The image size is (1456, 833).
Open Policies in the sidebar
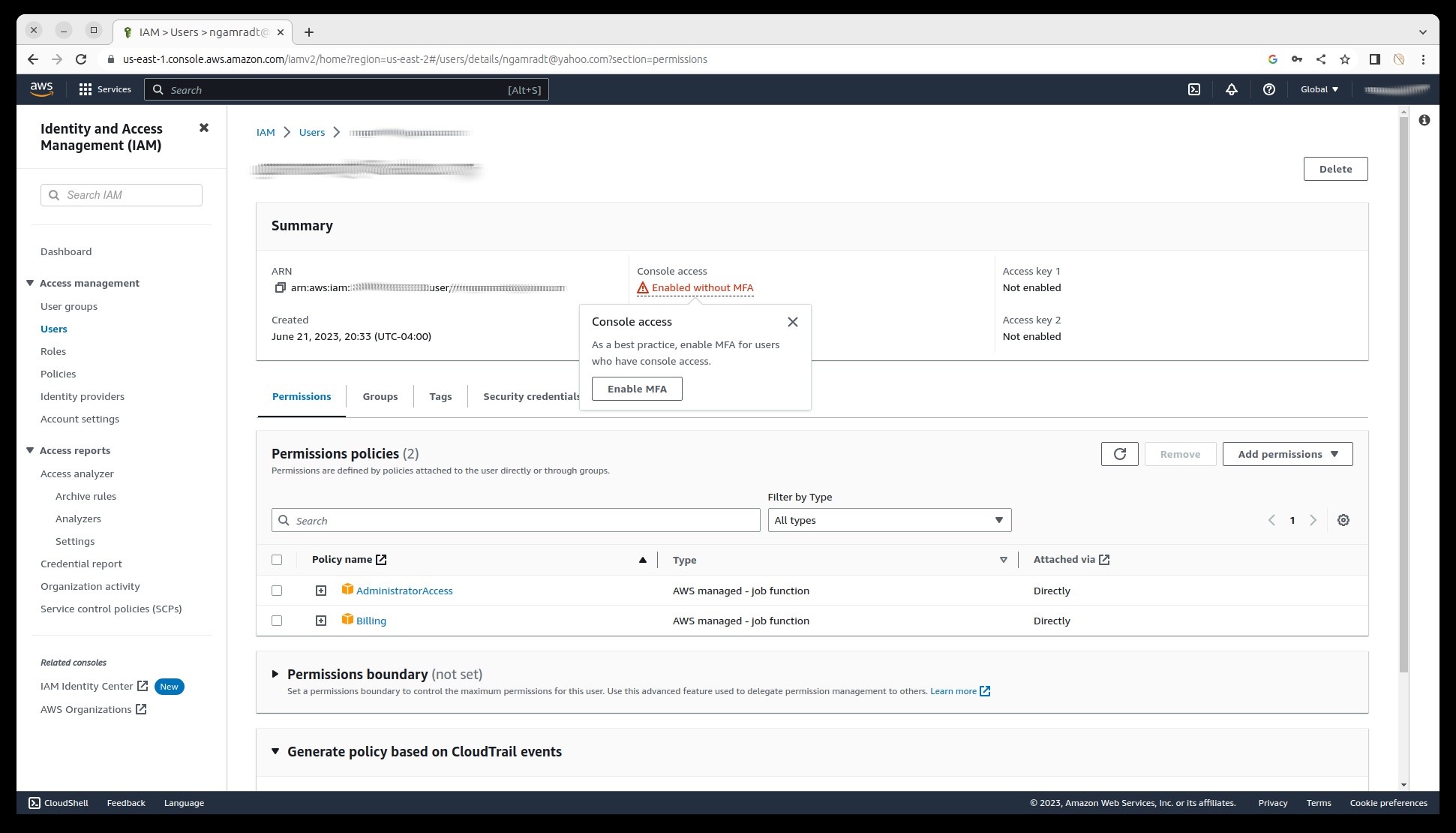pos(59,374)
